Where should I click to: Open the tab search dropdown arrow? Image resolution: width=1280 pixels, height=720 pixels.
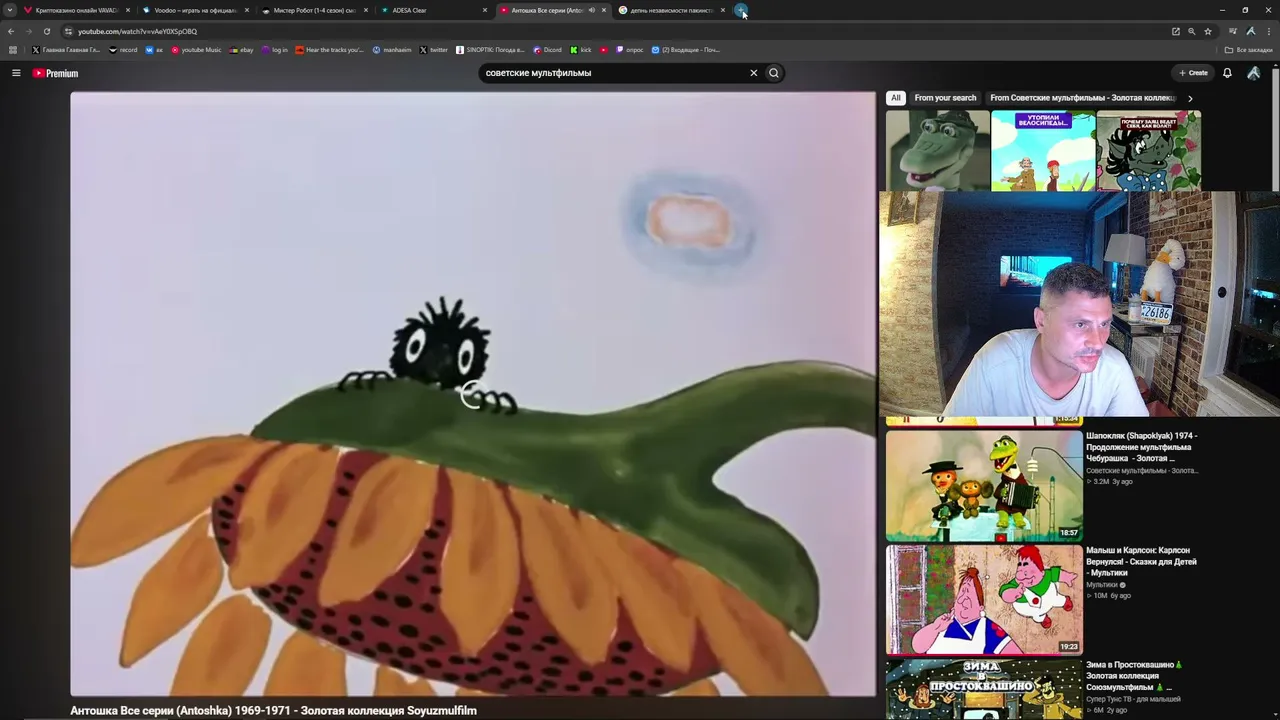click(10, 10)
